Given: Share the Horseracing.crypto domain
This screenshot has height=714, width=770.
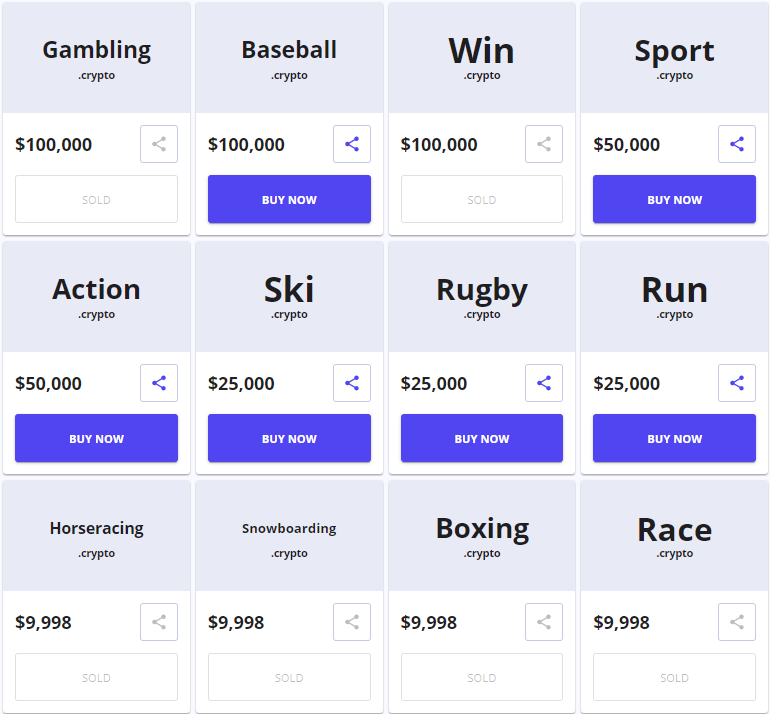Looking at the screenshot, I should point(159,622).
